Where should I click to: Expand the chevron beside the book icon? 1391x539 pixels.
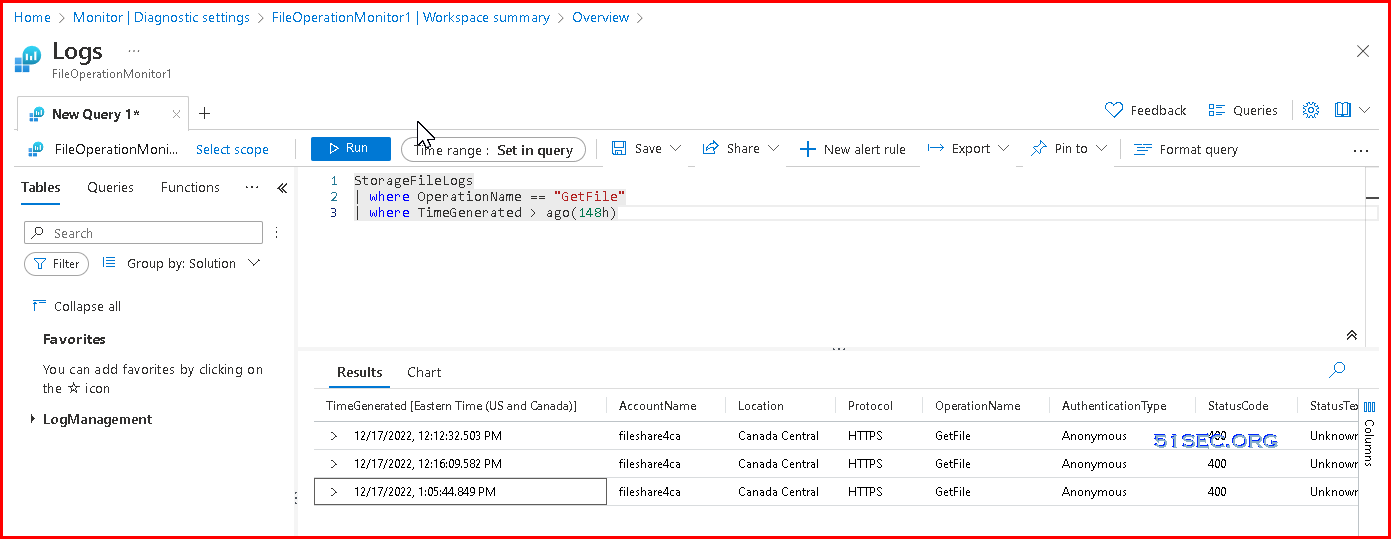point(1364,110)
